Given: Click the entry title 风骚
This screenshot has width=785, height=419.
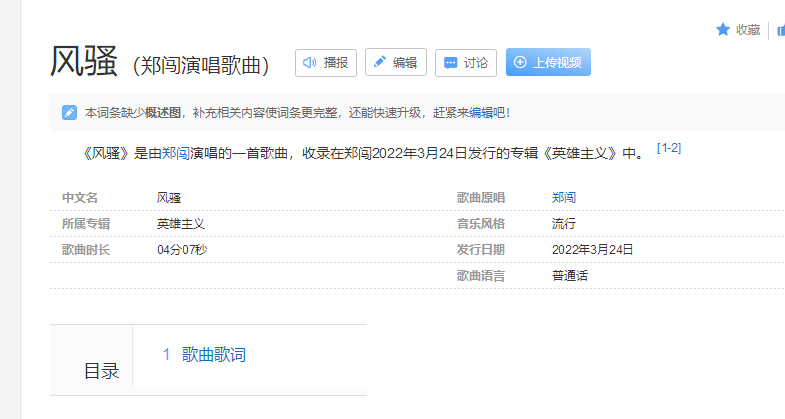Looking at the screenshot, I should click(x=84, y=62).
